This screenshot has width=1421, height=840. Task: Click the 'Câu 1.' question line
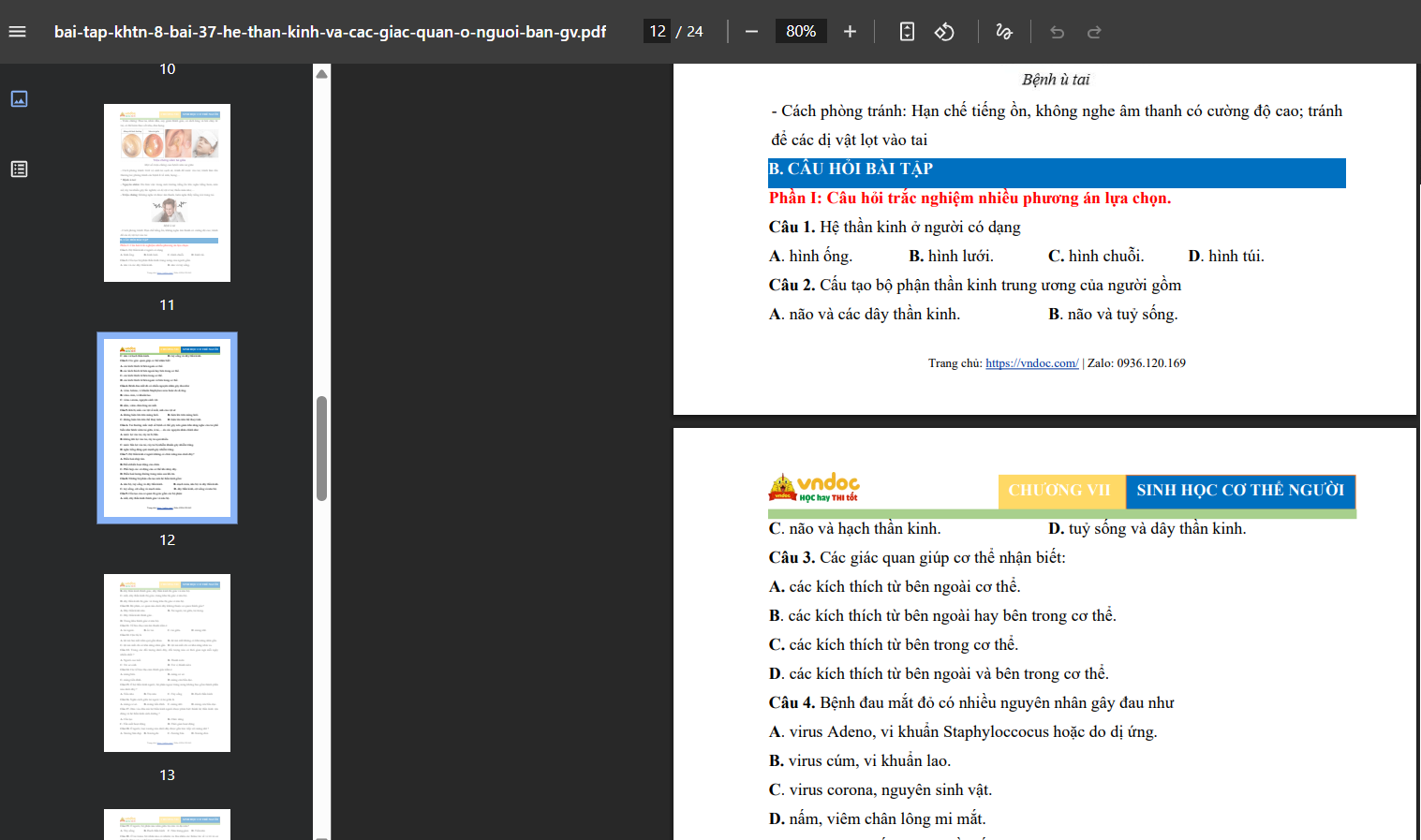(895, 227)
